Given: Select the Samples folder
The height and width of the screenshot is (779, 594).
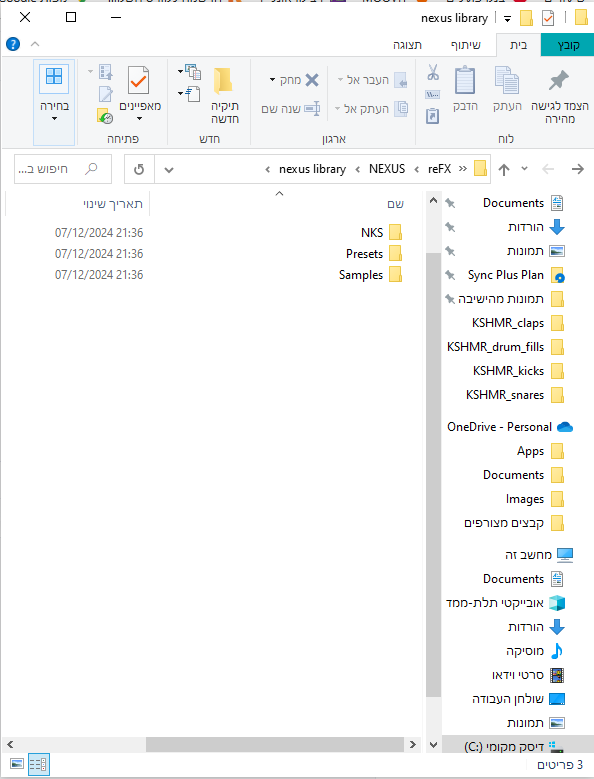Looking at the screenshot, I should [x=370, y=275].
